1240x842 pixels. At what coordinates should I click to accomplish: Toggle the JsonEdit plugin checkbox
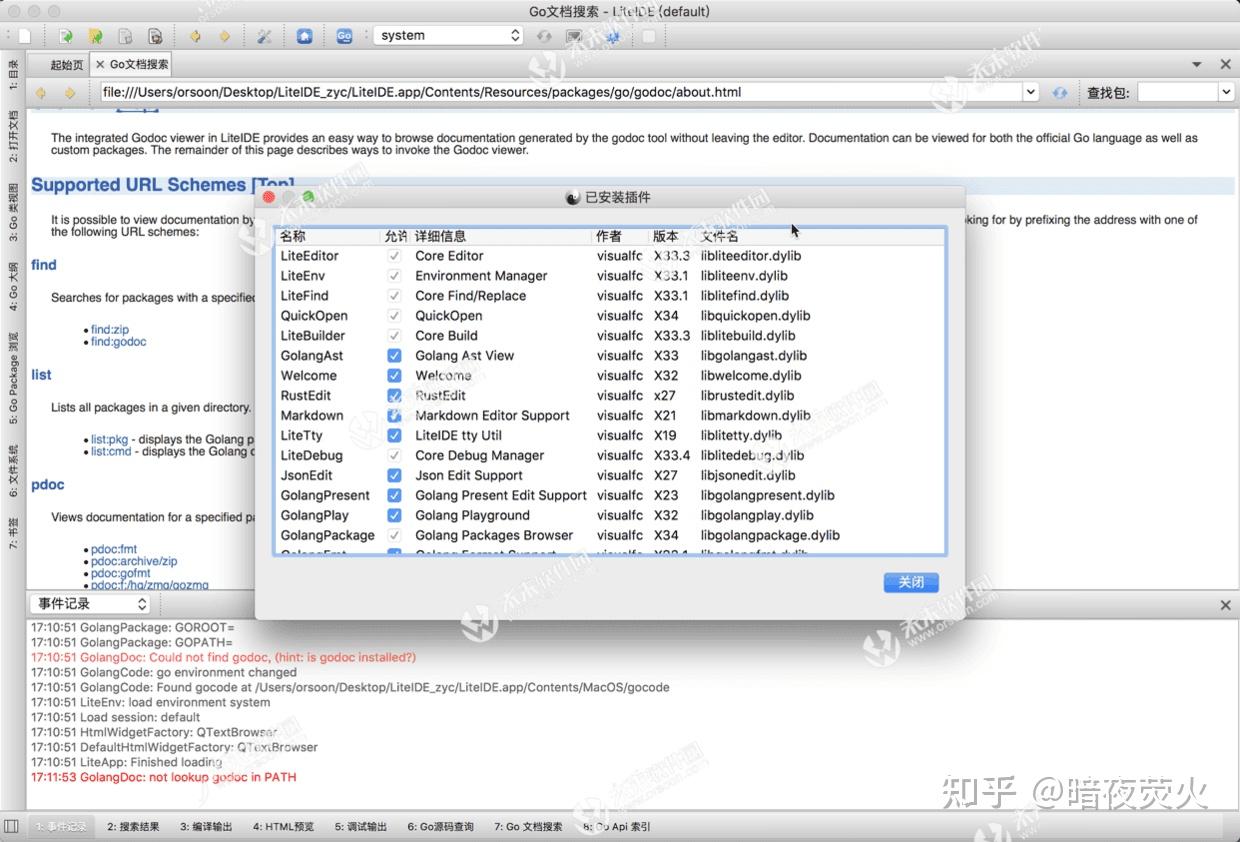tap(394, 476)
